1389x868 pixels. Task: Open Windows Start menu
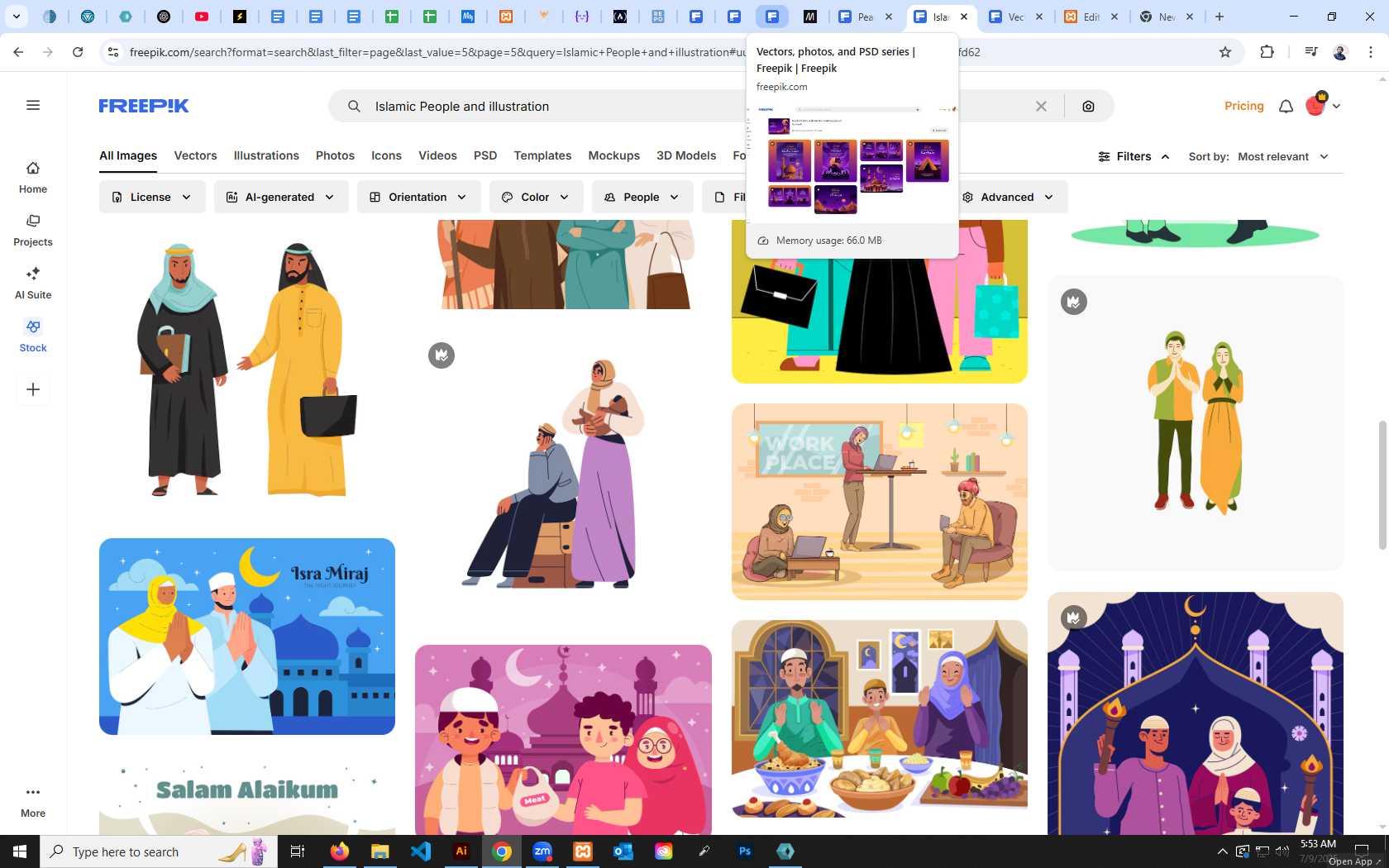[x=20, y=851]
